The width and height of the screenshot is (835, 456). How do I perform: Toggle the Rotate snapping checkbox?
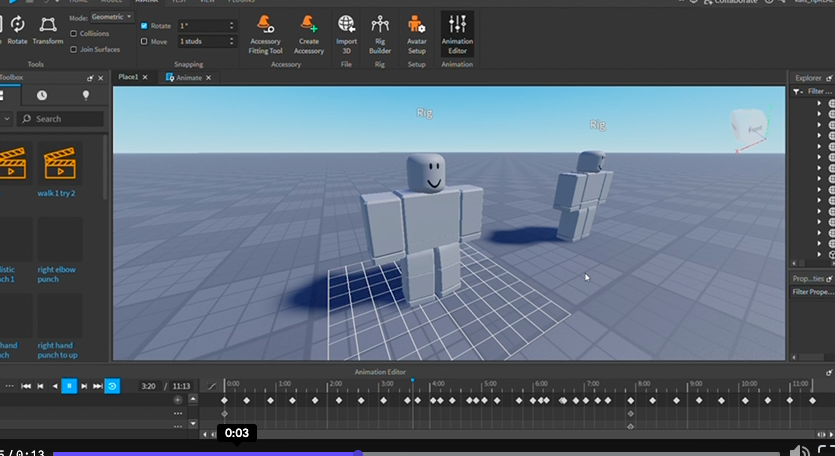pyautogui.click(x=144, y=26)
